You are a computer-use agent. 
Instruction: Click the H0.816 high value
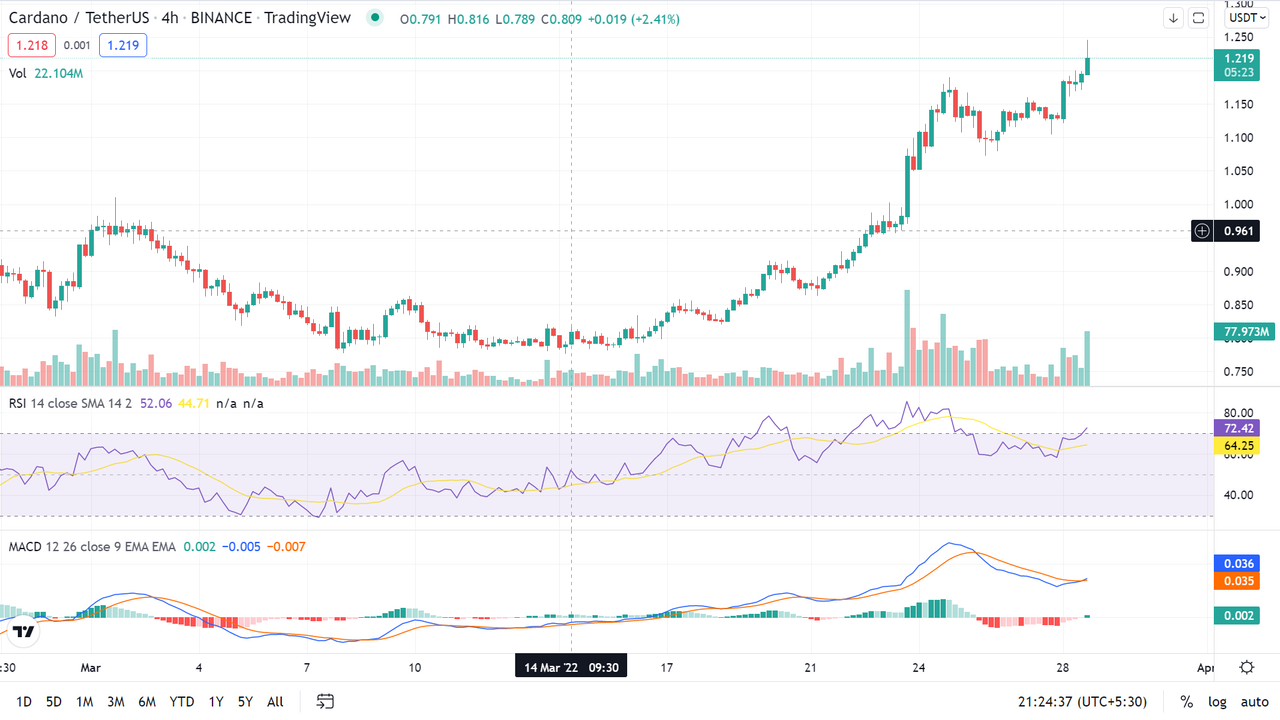[x=468, y=19]
